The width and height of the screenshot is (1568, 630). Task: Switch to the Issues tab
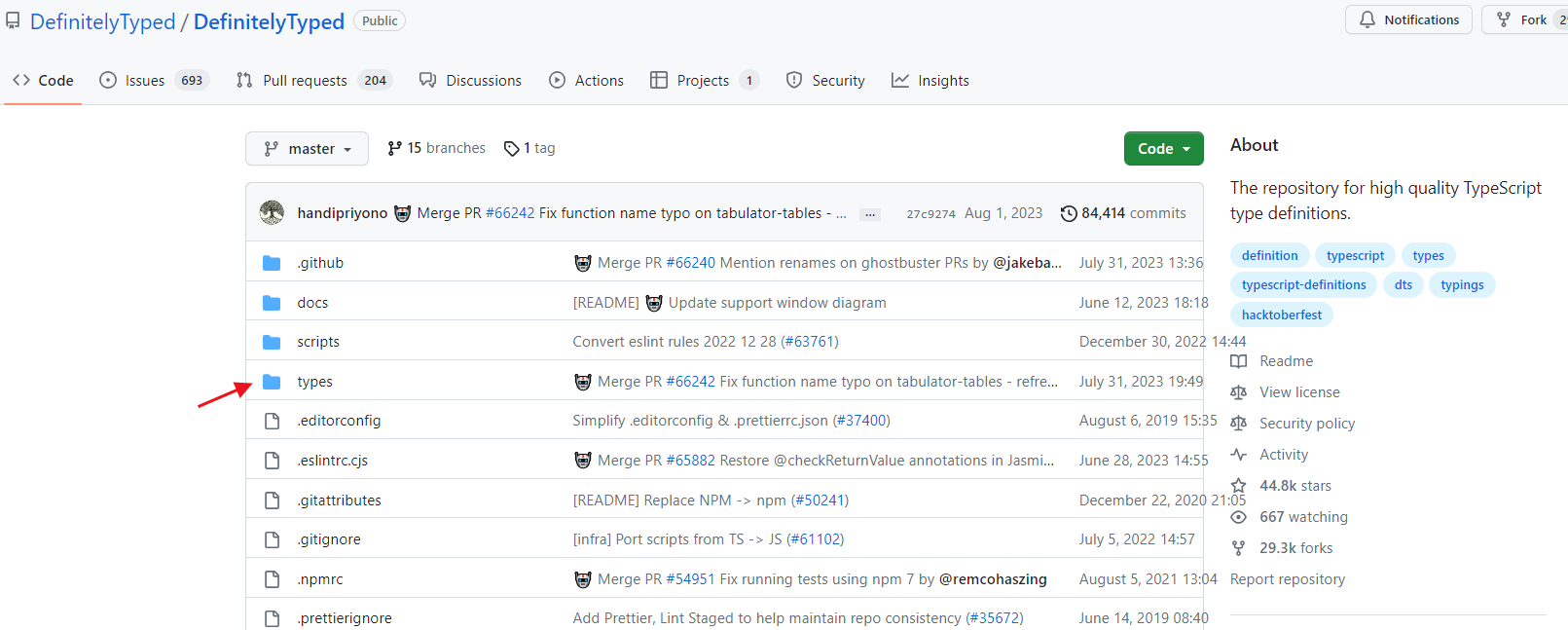(154, 80)
